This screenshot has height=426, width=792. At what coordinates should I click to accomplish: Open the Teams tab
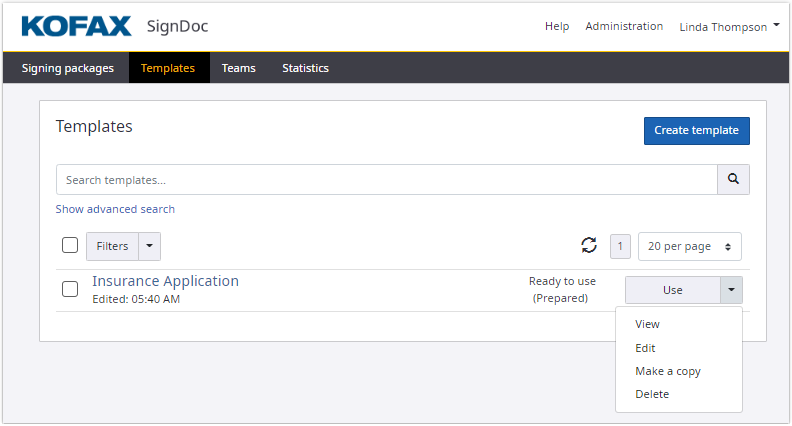tap(238, 68)
